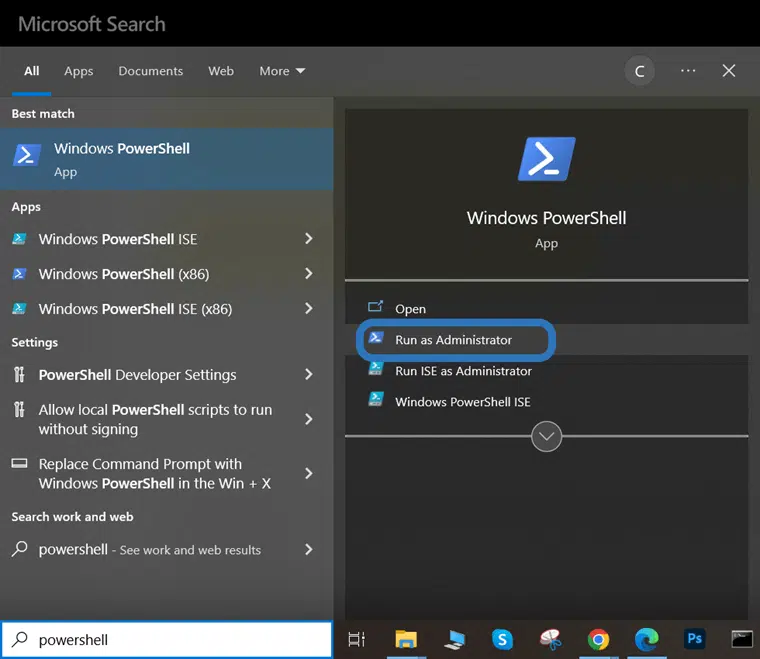Launch Skype from the taskbar
This screenshot has height=659, width=760.
502,640
